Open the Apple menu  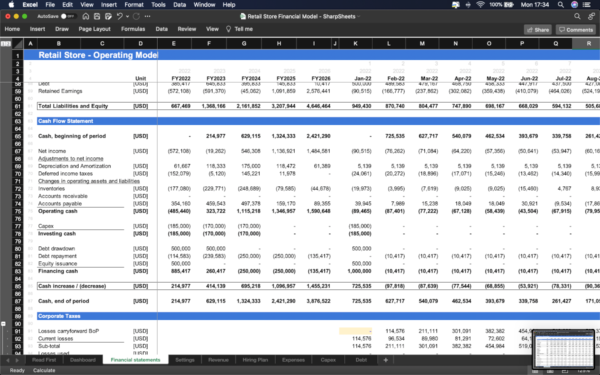[x=11, y=5]
